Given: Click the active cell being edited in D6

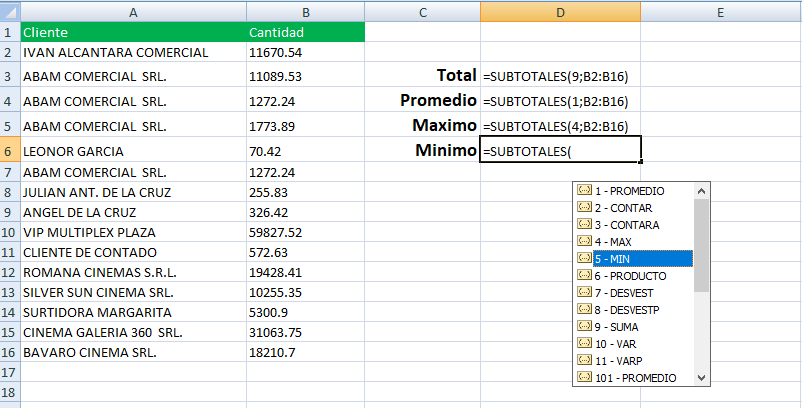Looking at the screenshot, I should tap(560, 149).
